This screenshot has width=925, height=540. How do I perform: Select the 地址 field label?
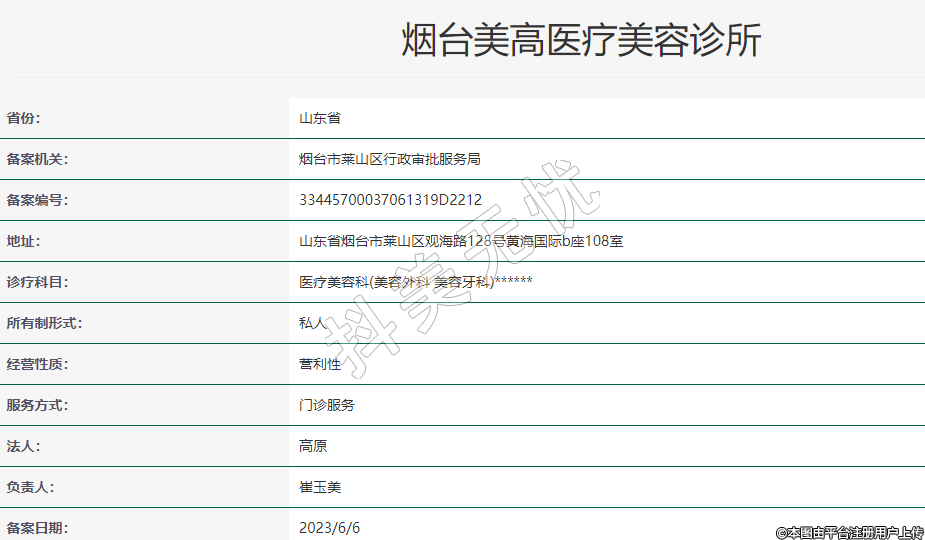pos(23,241)
